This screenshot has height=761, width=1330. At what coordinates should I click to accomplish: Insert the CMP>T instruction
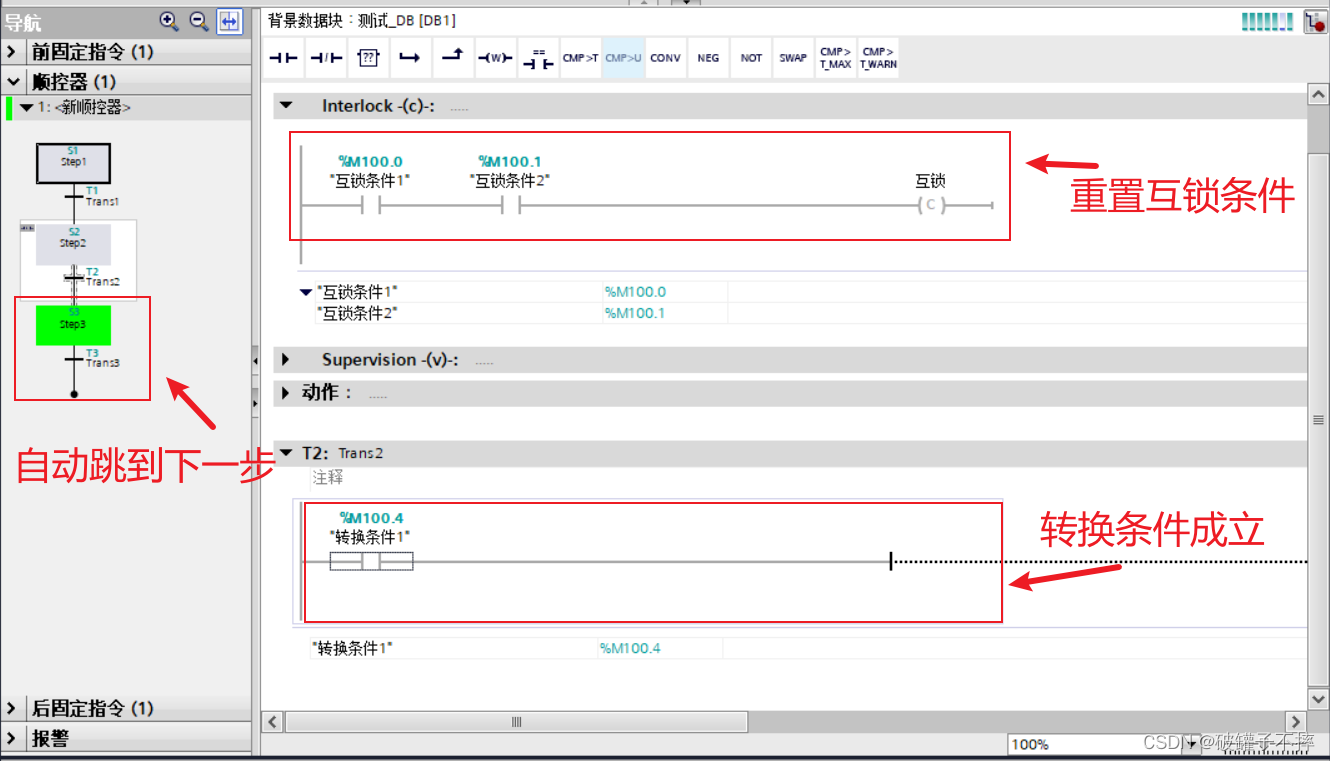(580, 58)
